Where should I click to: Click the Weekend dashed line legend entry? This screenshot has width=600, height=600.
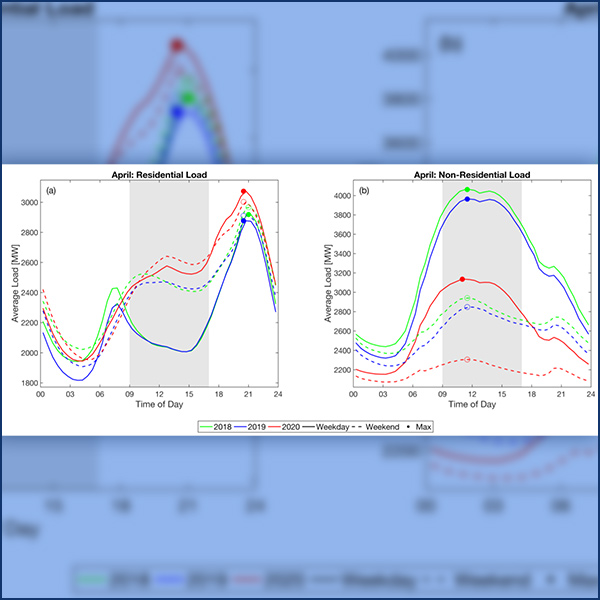376,425
